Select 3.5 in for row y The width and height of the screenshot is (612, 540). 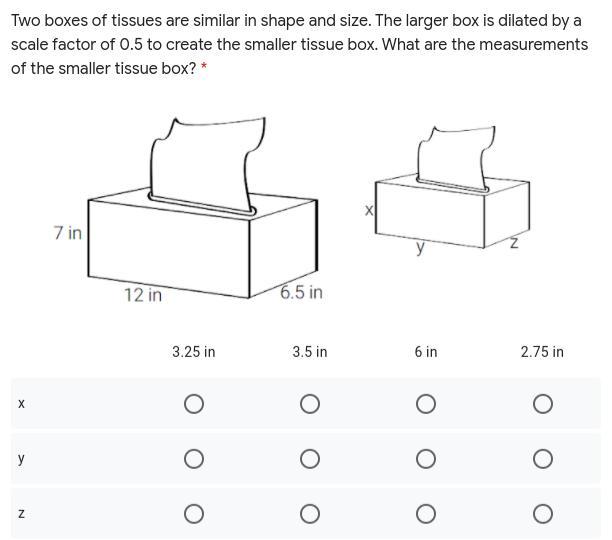[310, 459]
